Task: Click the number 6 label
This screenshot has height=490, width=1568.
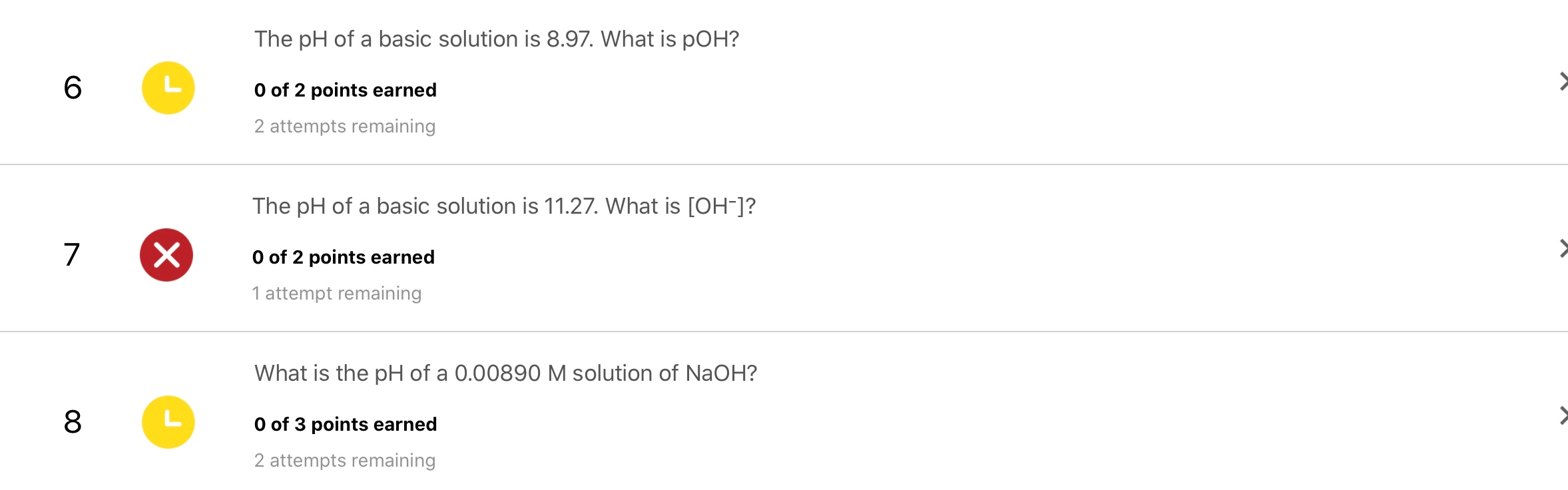Action: pyautogui.click(x=73, y=86)
